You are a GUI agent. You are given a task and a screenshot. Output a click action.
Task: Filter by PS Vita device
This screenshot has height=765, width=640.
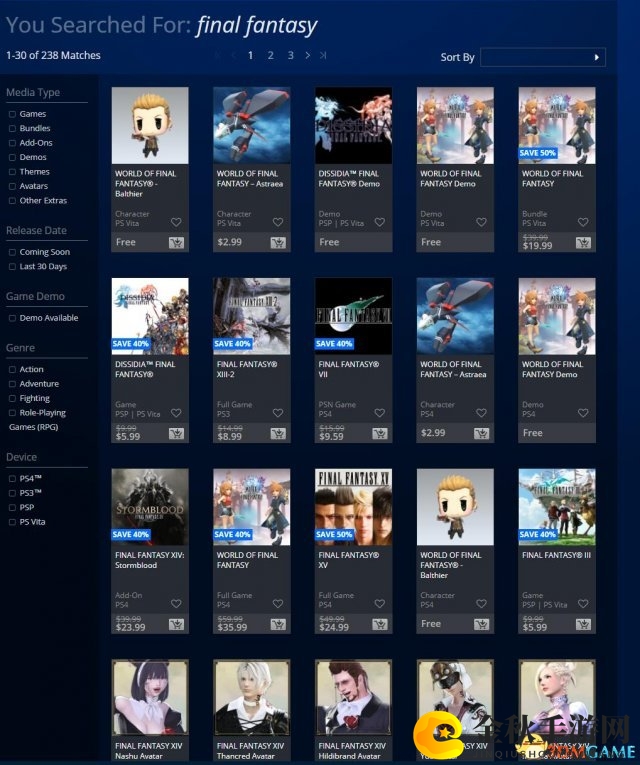[x=13, y=522]
